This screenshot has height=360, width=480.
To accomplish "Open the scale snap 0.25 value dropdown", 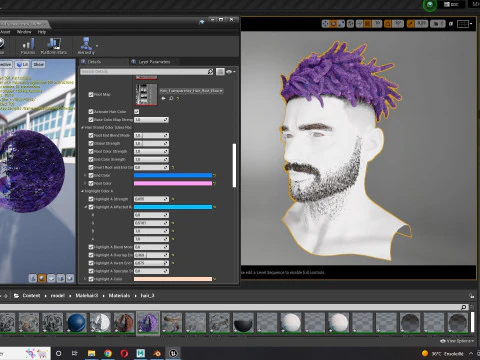I will tap(422, 24).
